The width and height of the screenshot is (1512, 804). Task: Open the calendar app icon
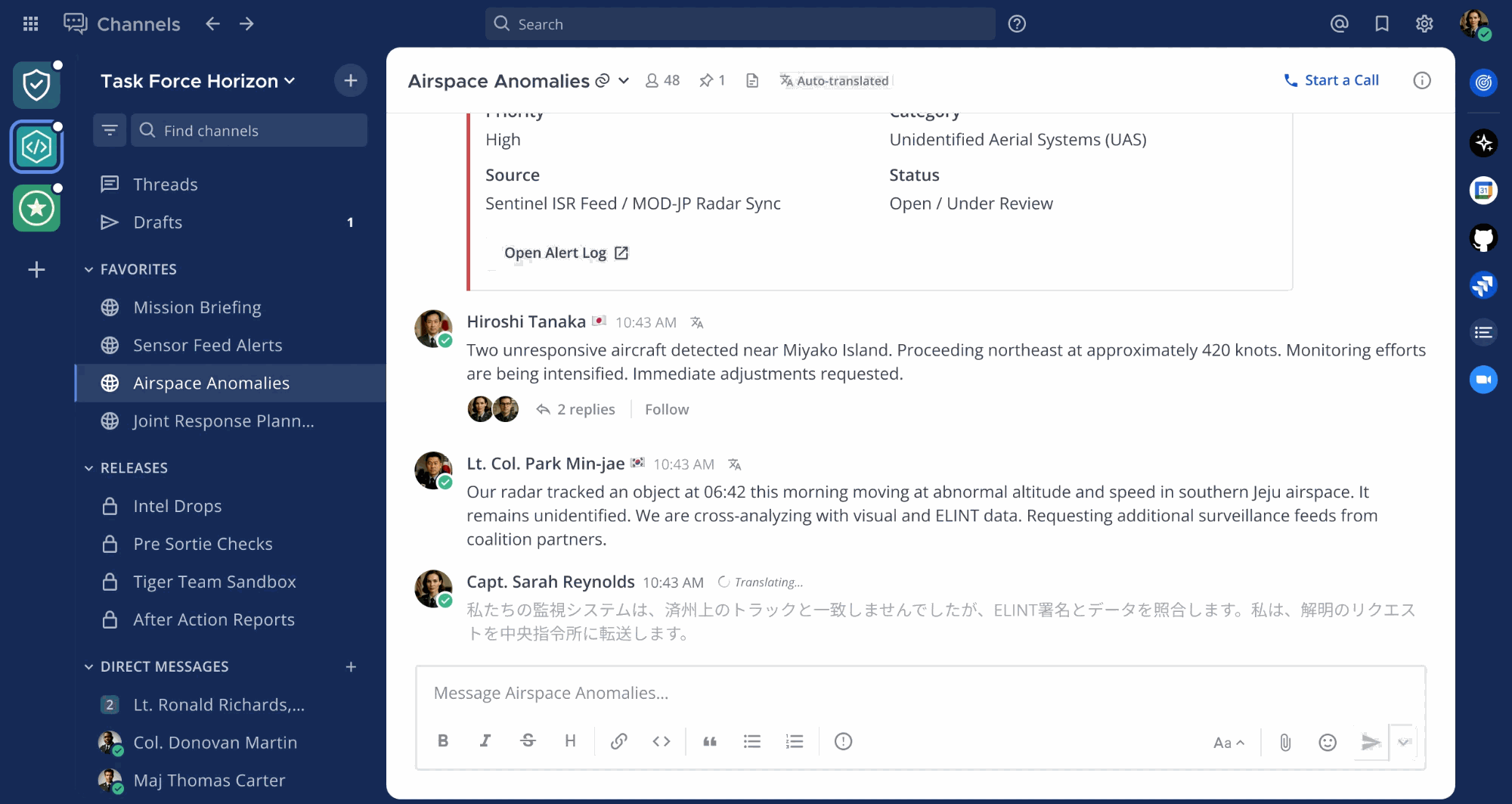tap(1483, 190)
